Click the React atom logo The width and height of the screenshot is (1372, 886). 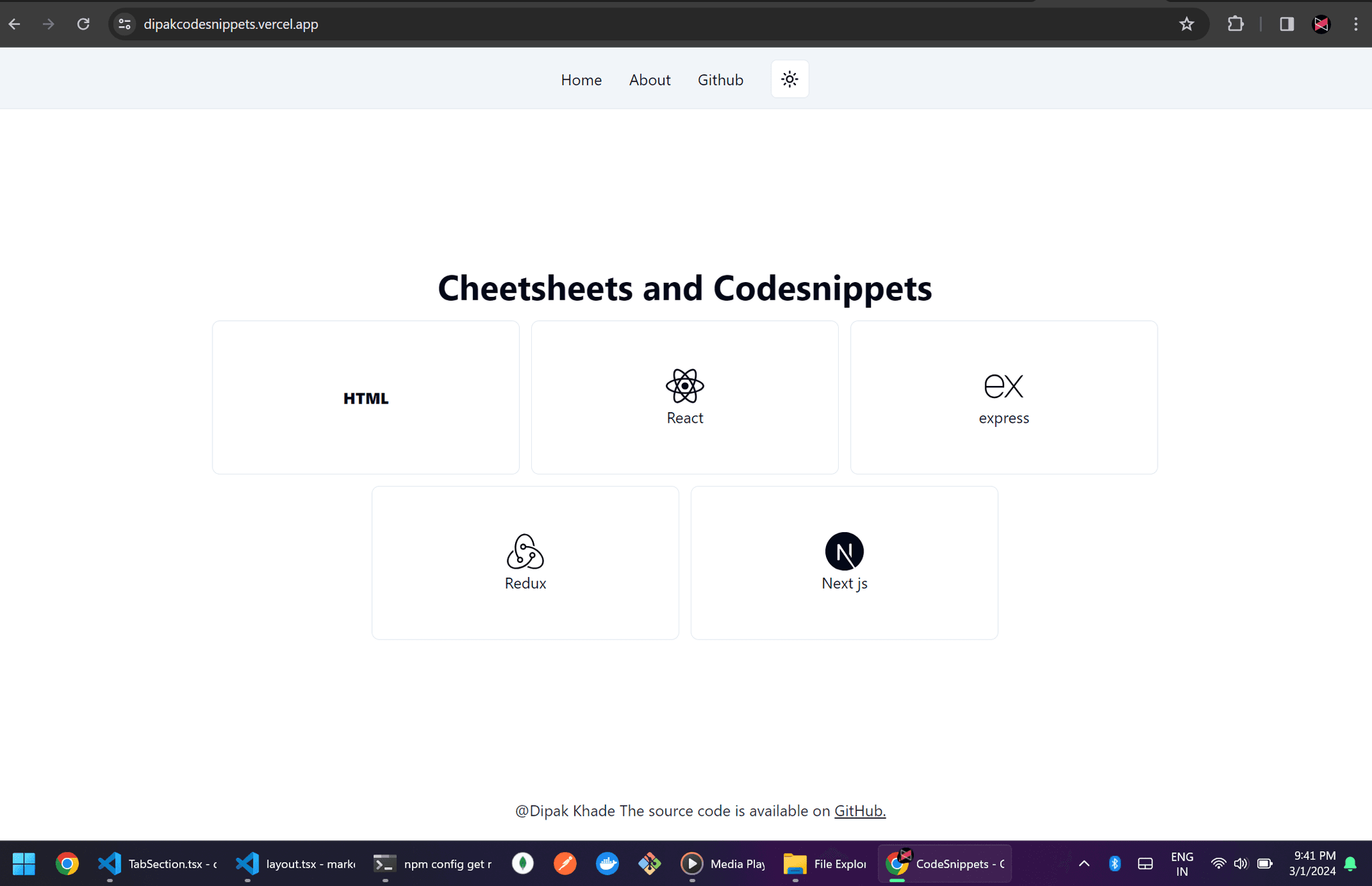[685, 385]
